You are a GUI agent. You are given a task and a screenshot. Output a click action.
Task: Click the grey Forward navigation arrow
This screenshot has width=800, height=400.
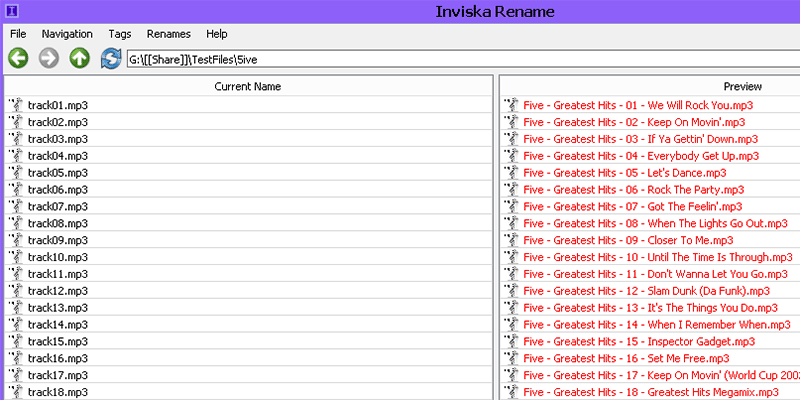[49, 59]
